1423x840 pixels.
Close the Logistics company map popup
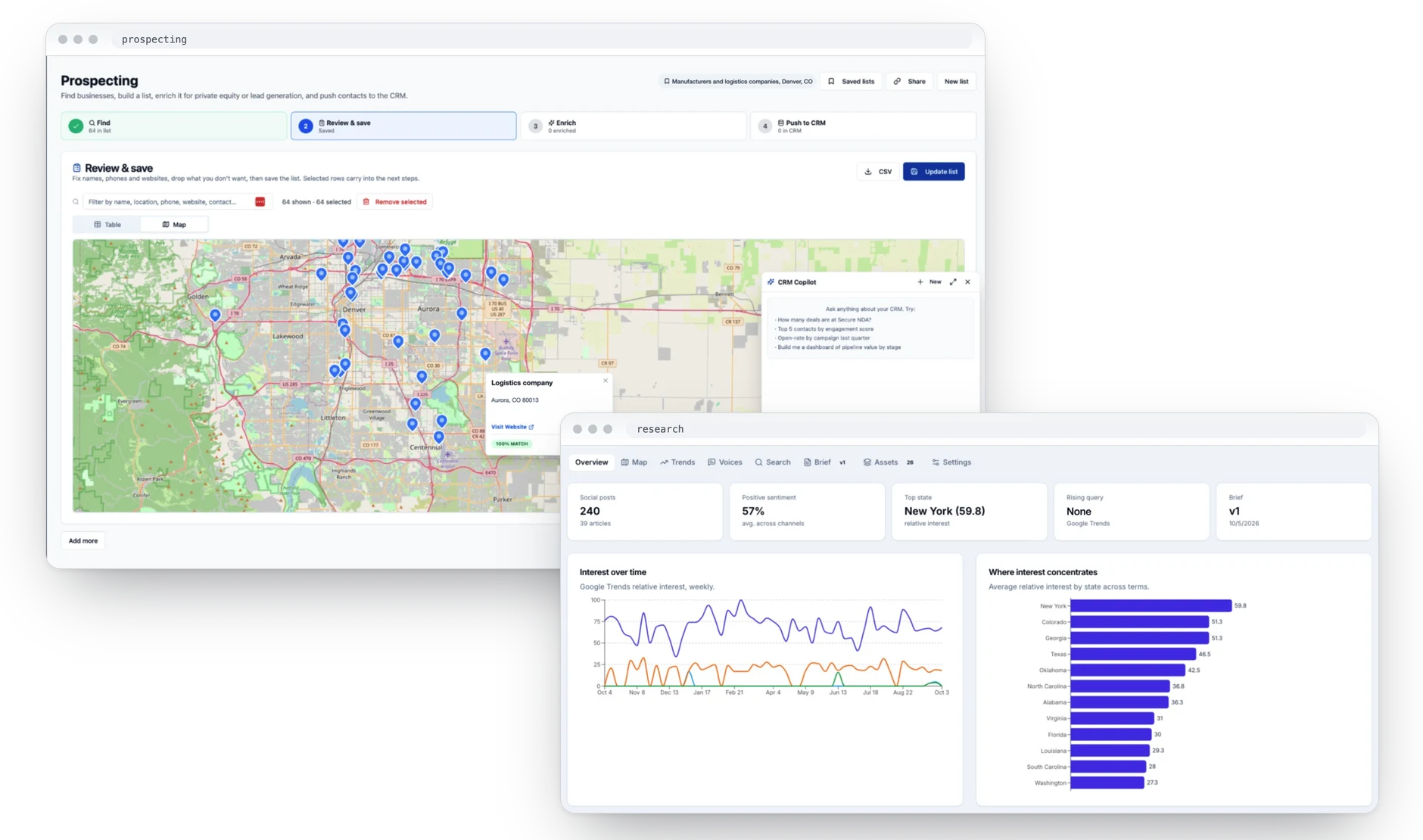(x=606, y=381)
